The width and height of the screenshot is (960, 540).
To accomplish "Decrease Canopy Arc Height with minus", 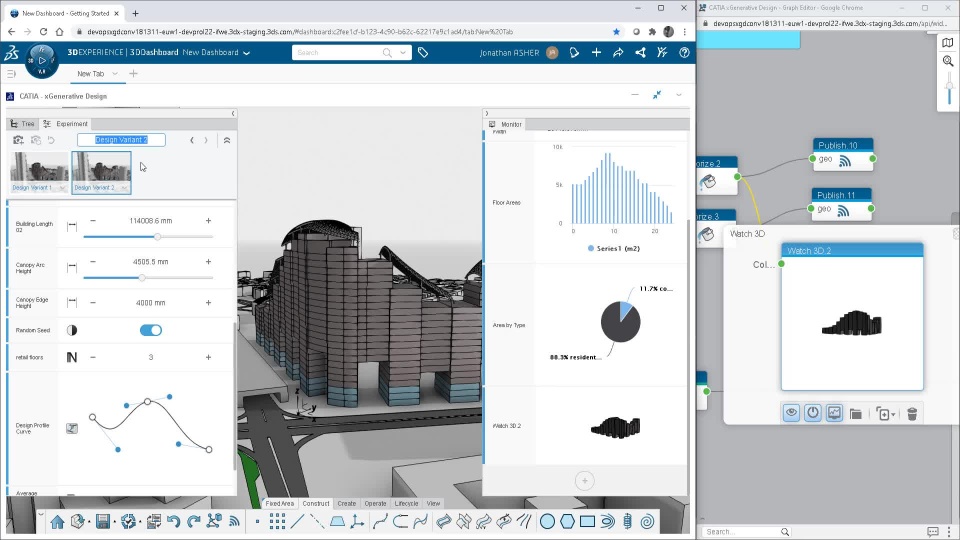I will pos(93,261).
